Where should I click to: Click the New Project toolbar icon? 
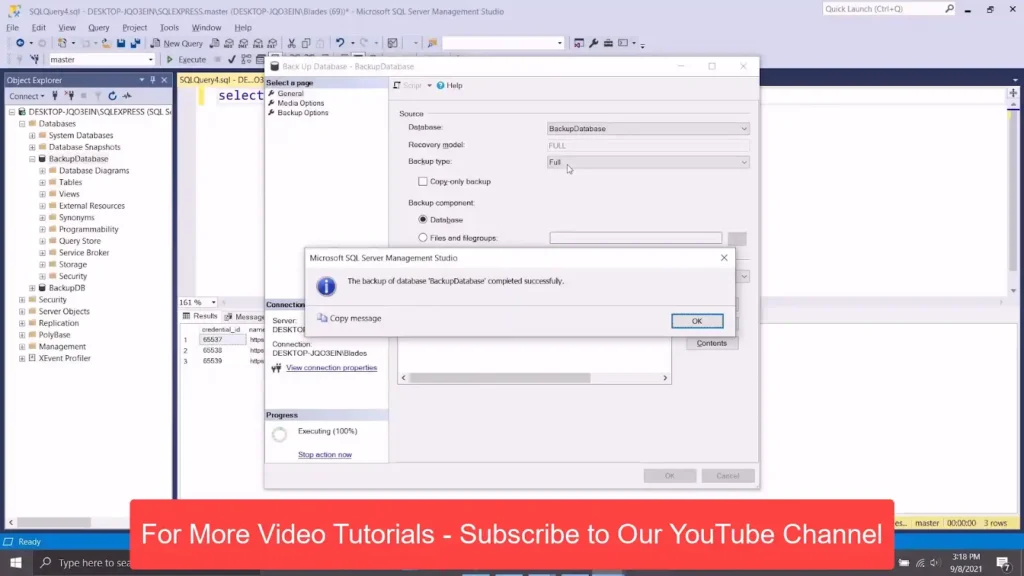[x=63, y=43]
